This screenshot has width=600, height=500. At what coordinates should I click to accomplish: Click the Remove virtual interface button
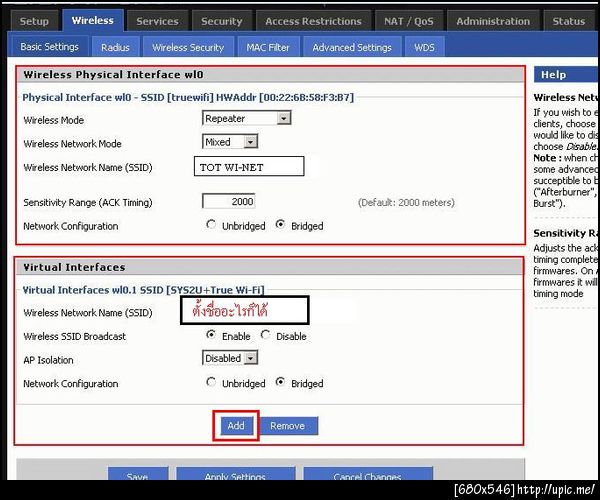pos(288,426)
